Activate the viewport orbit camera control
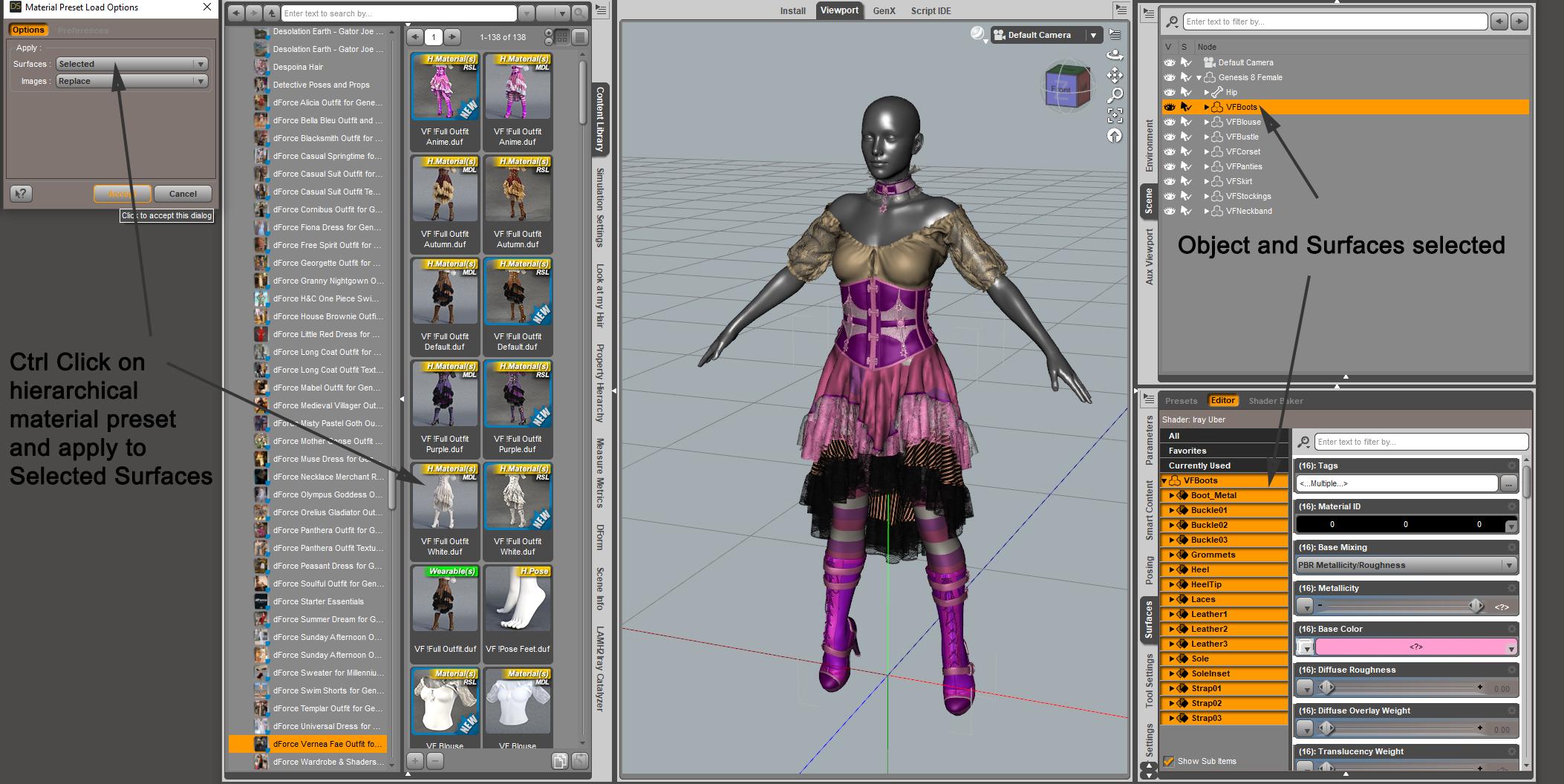Screen dimensions: 1564x784 (x=1115, y=55)
